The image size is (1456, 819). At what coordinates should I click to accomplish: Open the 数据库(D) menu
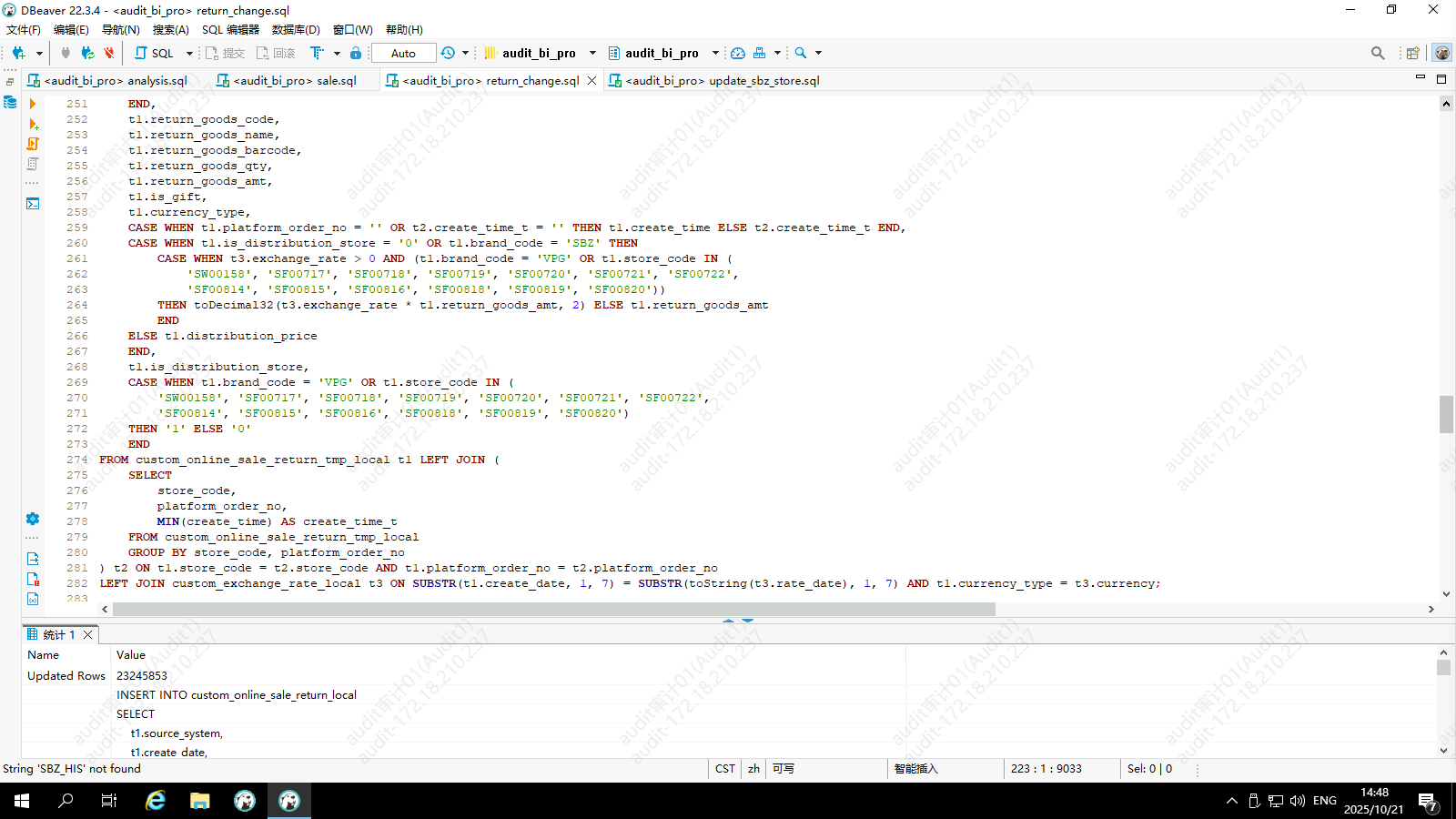(296, 30)
